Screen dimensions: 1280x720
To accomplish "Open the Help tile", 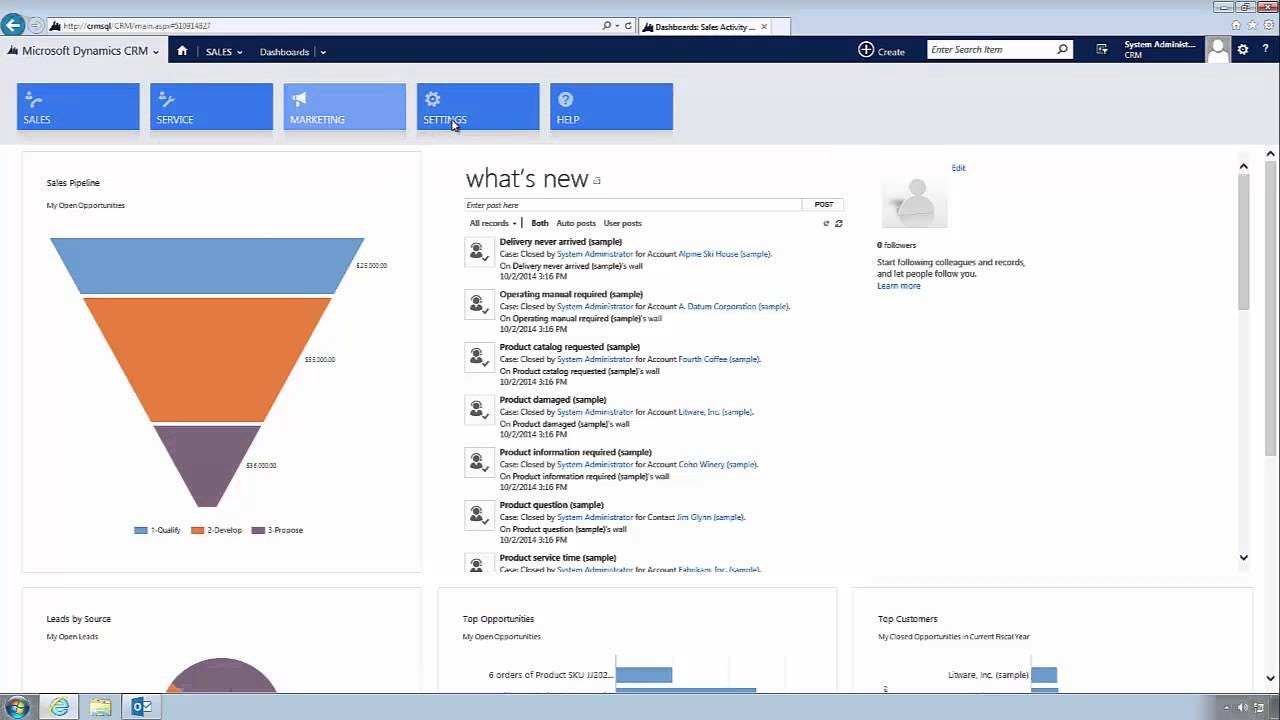I will click(611, 106).
